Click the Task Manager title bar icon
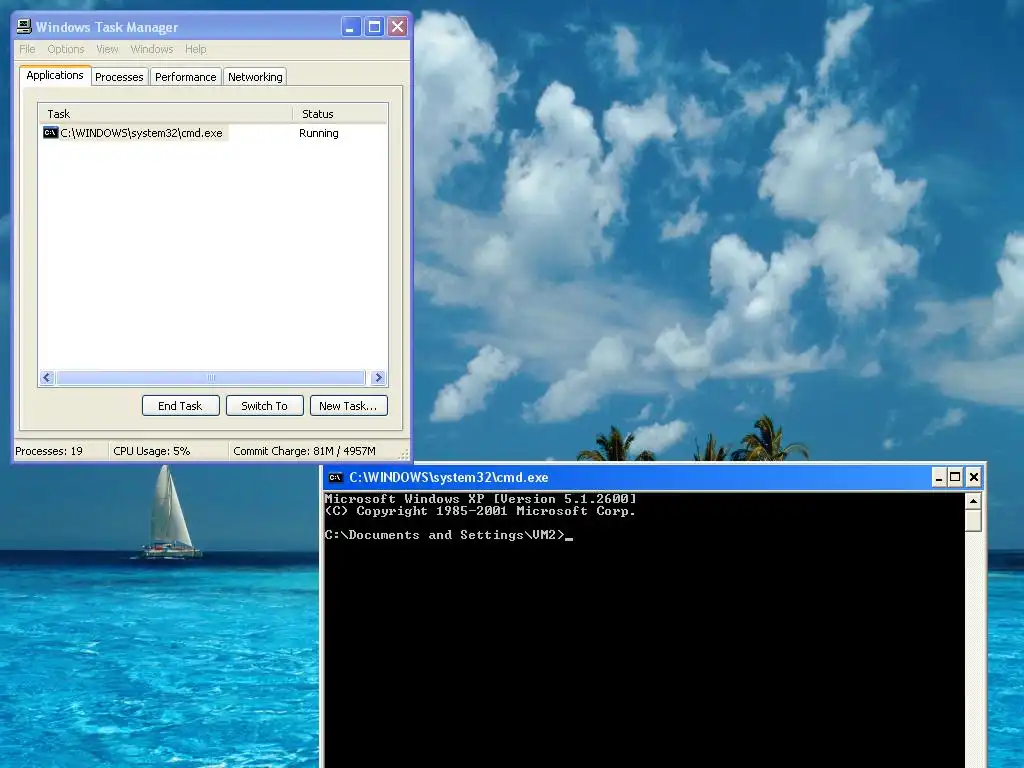This screenshot has width=1024, height=768. point(24,27)
